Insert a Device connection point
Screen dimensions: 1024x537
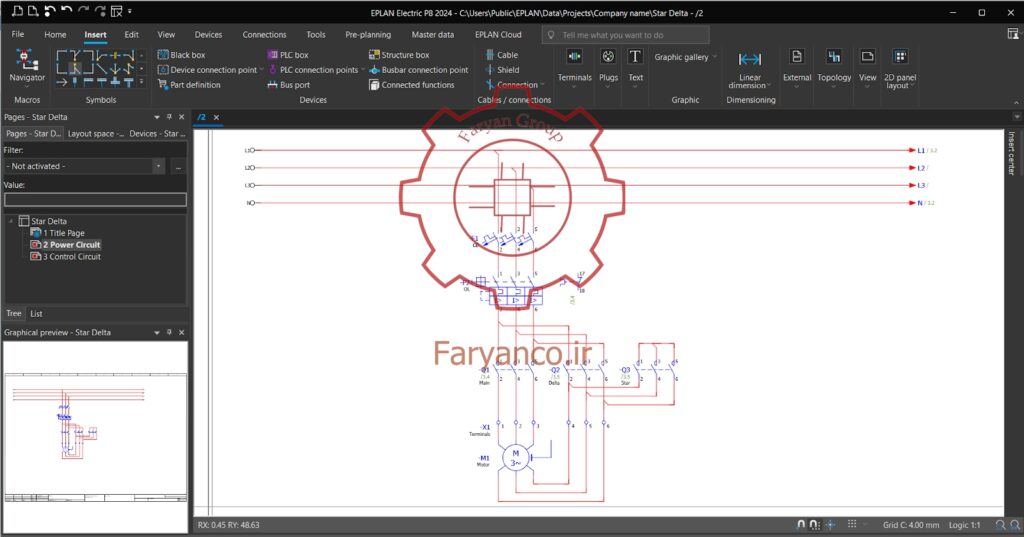208,70
